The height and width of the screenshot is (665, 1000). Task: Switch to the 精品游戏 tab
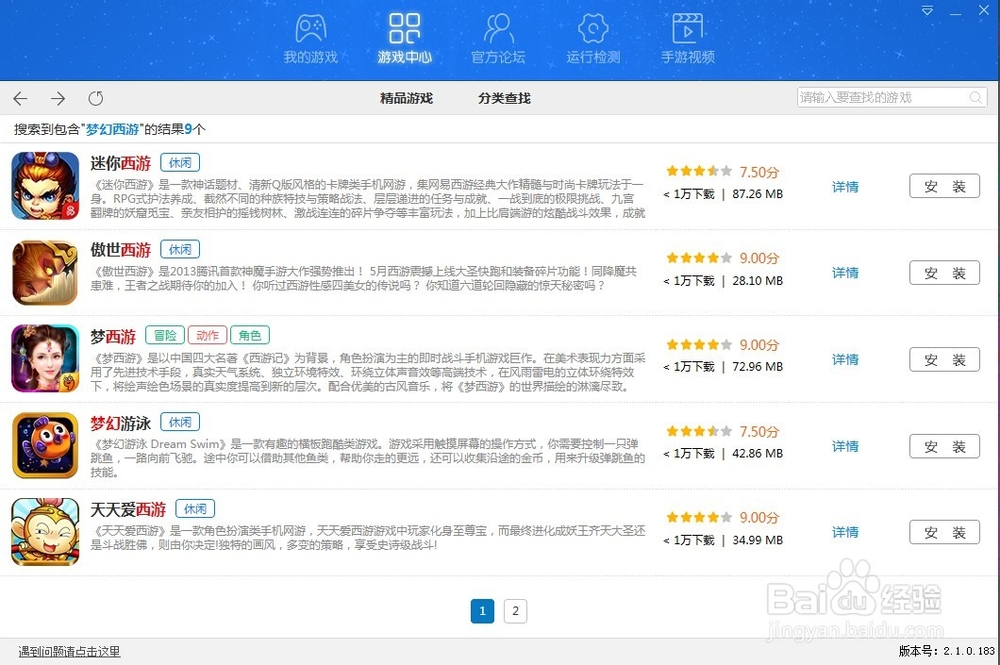coord(405,99)
